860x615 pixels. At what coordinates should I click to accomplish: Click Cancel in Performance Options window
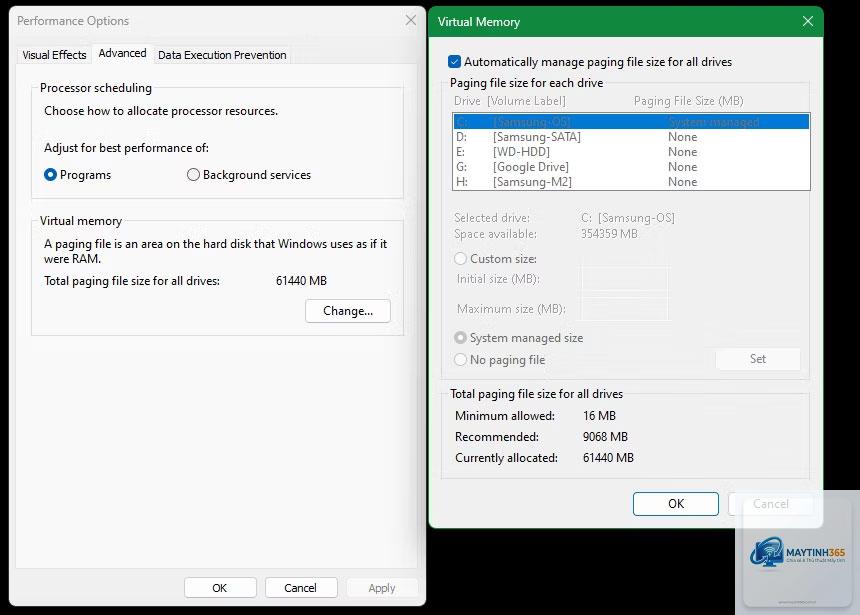301,588
